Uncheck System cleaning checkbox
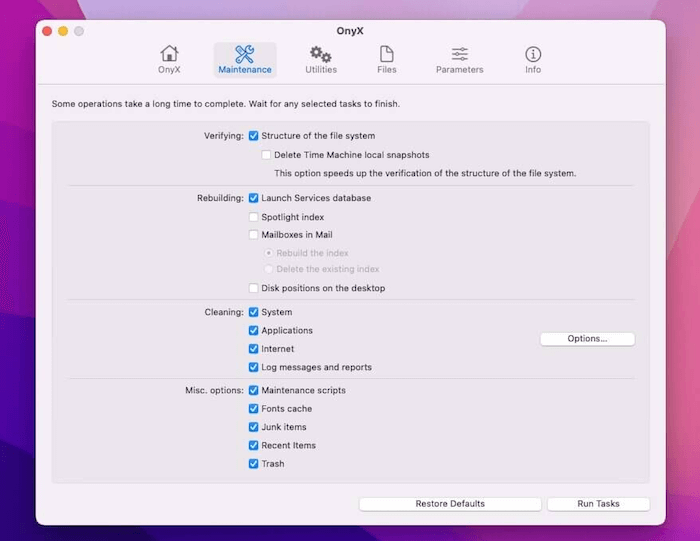This screenshot has width=700, height=541. 254,312
